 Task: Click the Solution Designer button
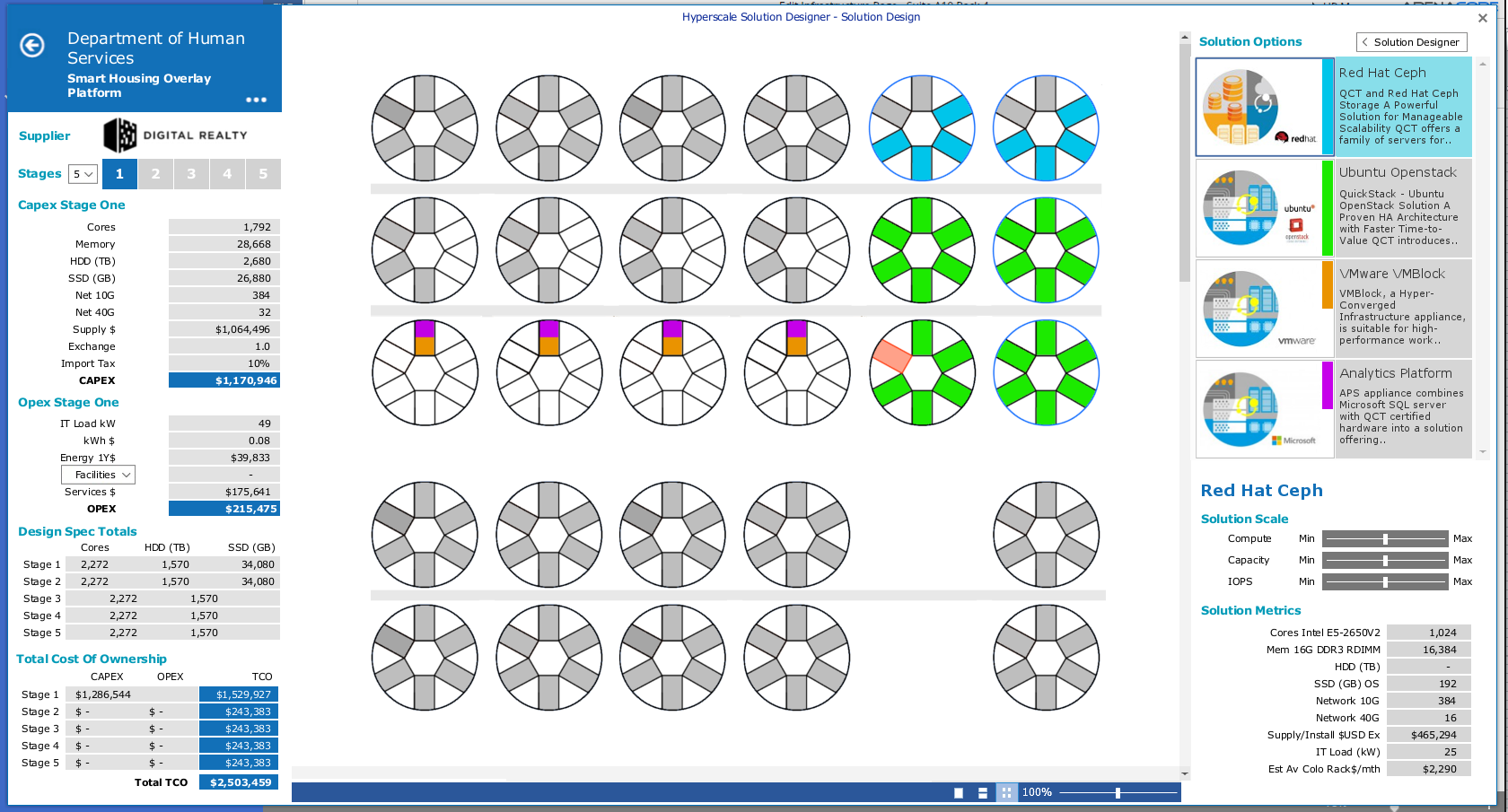(1416, 41)
